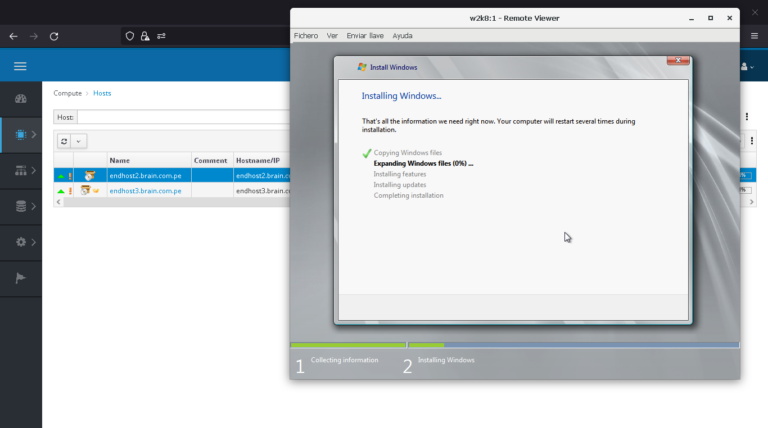Open the Enviar llave menu
The image size is (768, 428).
(365, 35)
